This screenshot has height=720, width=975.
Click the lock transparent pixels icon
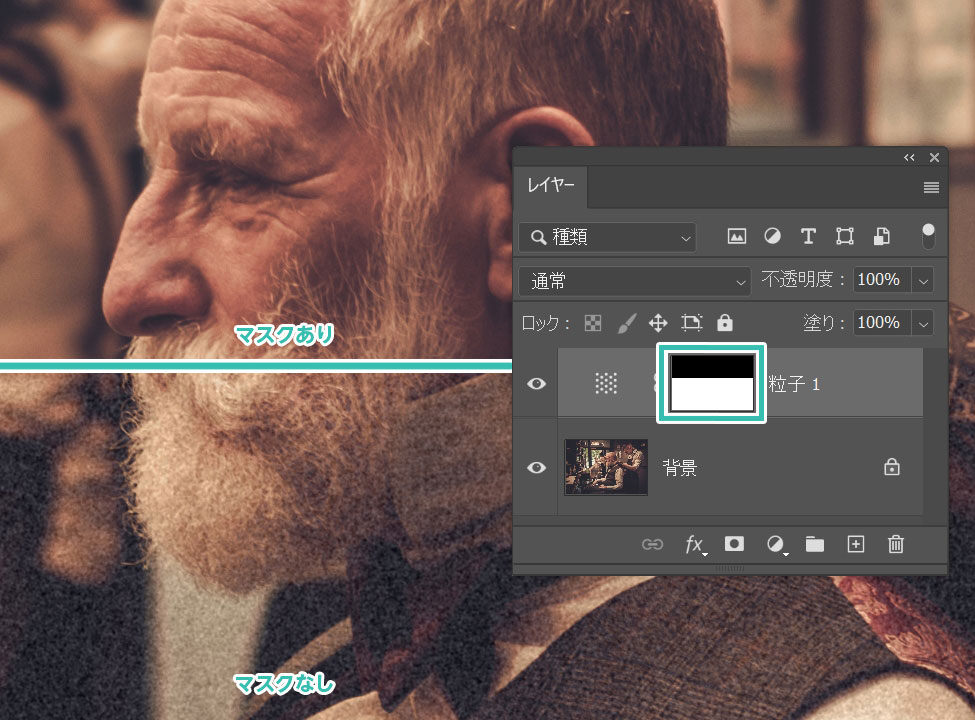click(x=593, y=323)
